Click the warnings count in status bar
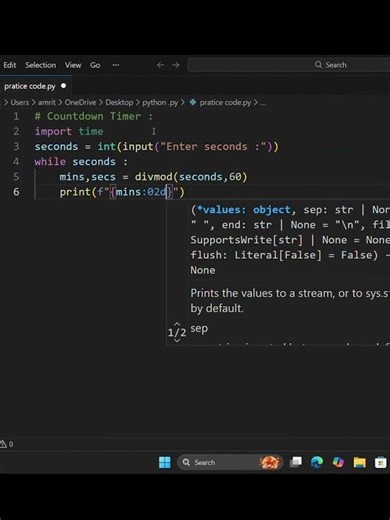 pyautogui.click(x=7, y=444)
